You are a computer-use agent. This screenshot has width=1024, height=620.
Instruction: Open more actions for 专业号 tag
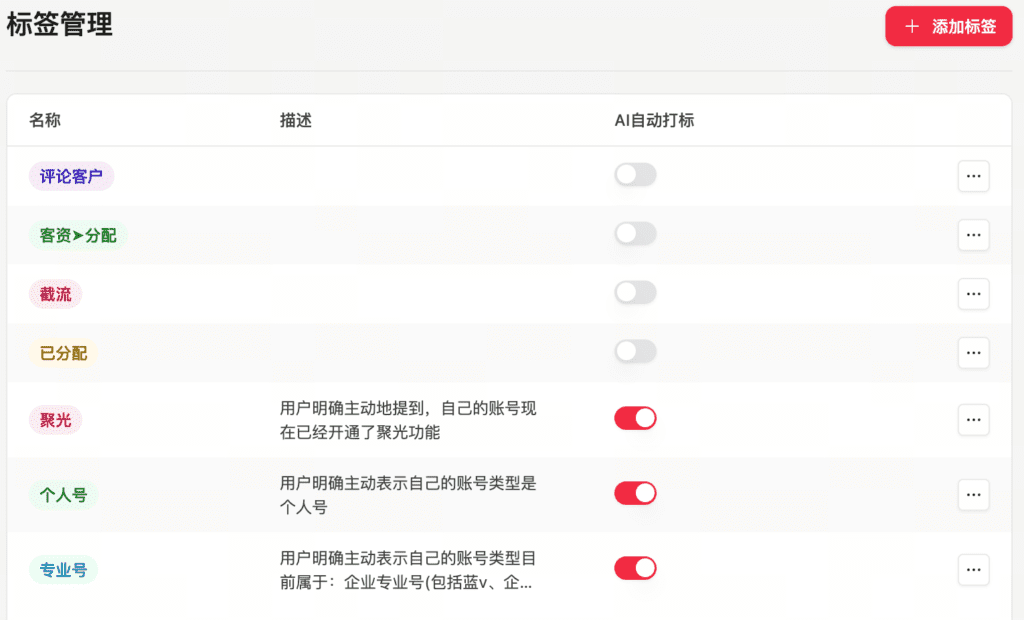pyautogui.click(x=973, y=569)
